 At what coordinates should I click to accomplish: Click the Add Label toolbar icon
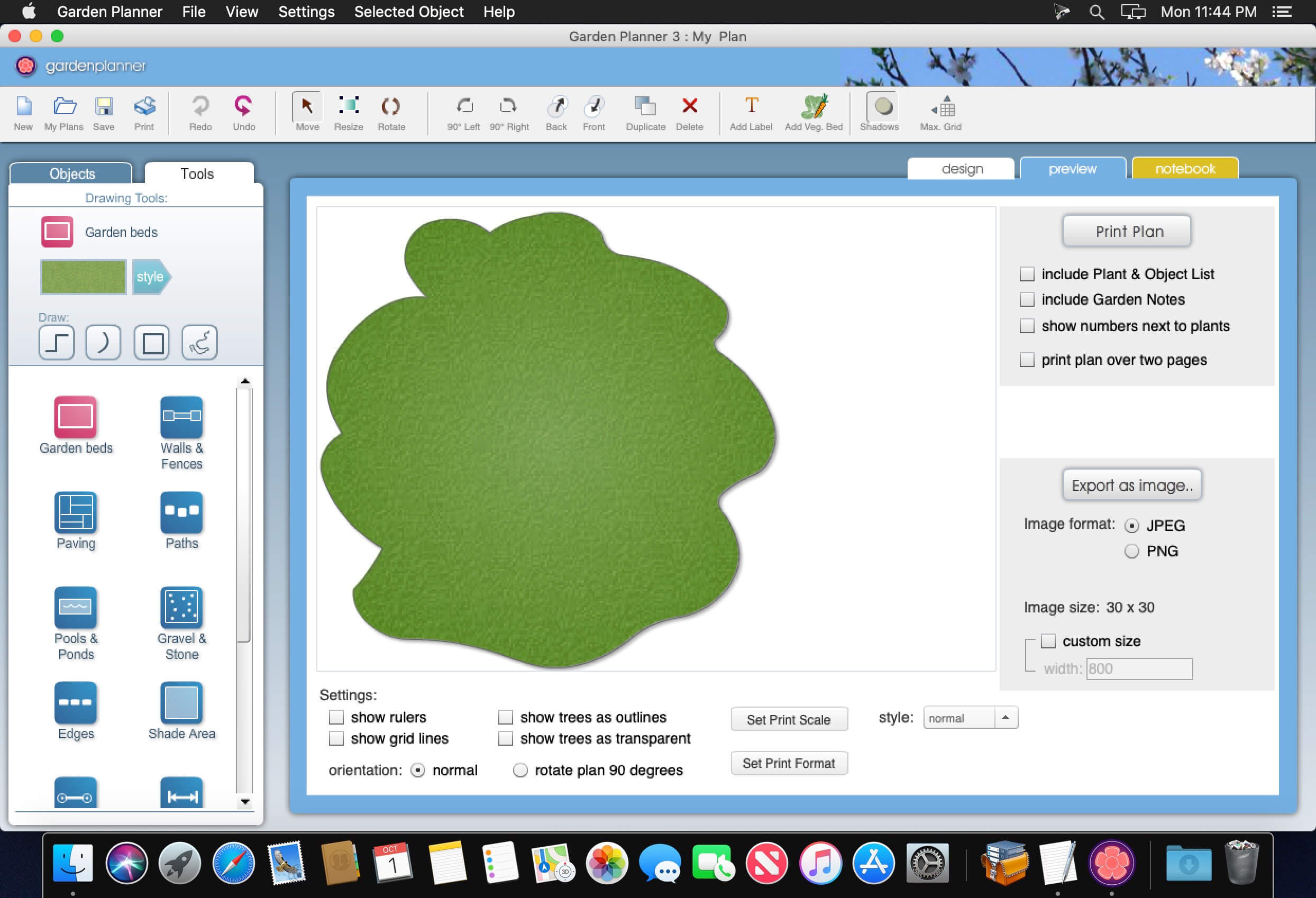click(x=751, y=106)
